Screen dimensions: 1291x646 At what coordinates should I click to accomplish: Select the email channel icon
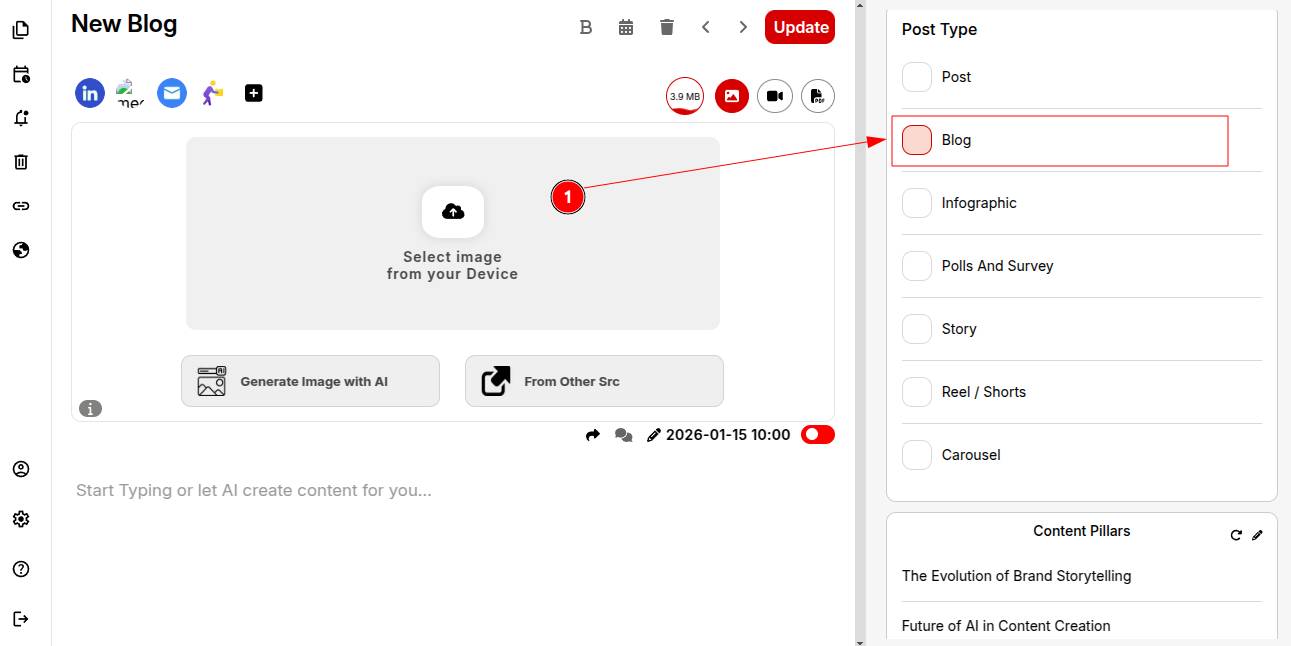click(172, 94)
